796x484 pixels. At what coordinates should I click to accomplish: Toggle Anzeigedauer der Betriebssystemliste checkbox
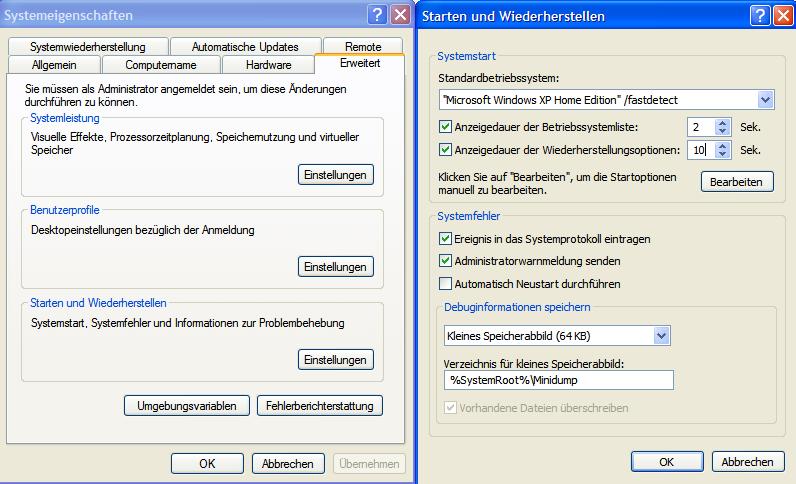point(445,126)
